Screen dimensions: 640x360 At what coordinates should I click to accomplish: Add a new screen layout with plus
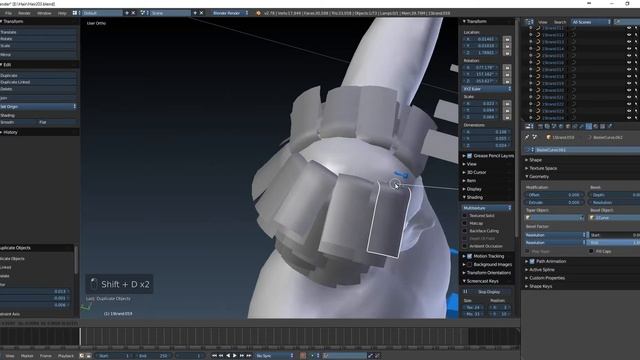click(x=127, y=13)
